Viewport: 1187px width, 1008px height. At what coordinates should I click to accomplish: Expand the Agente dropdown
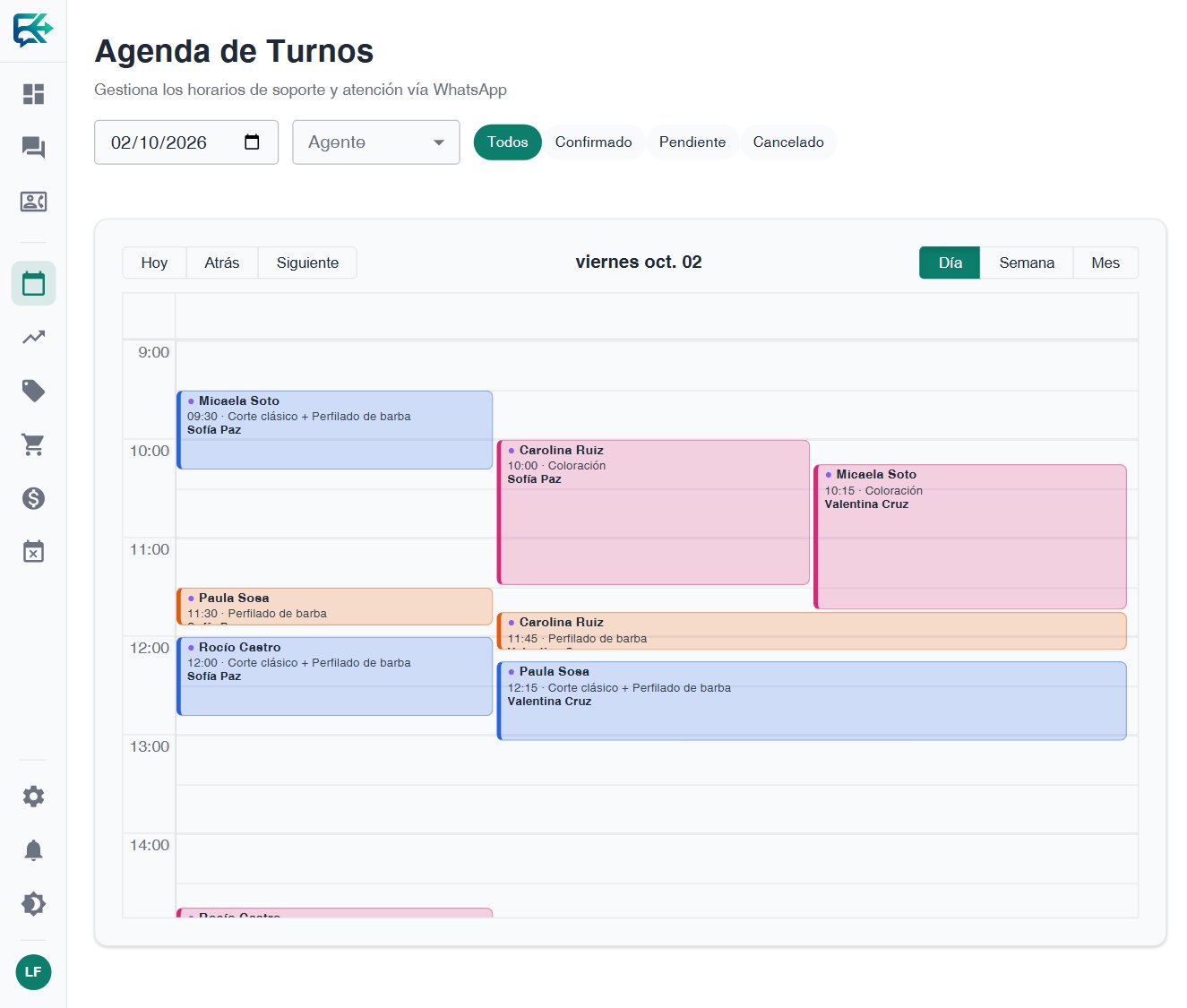[x=376, y=142]
